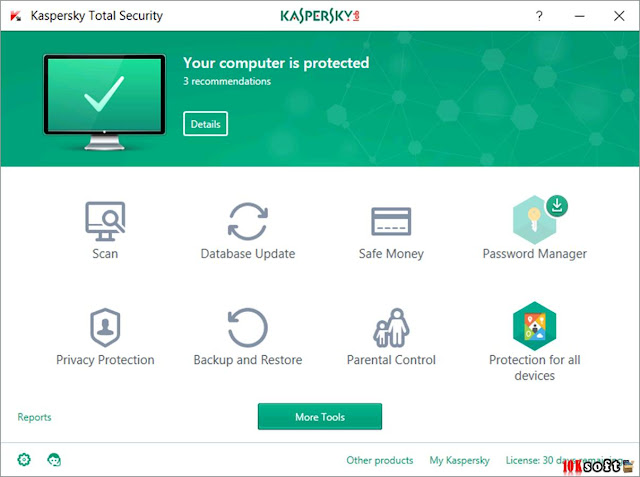Screen dimensions: 640x477
Task: Open Backup and Restore icon
Action: [x=247, y=327]
